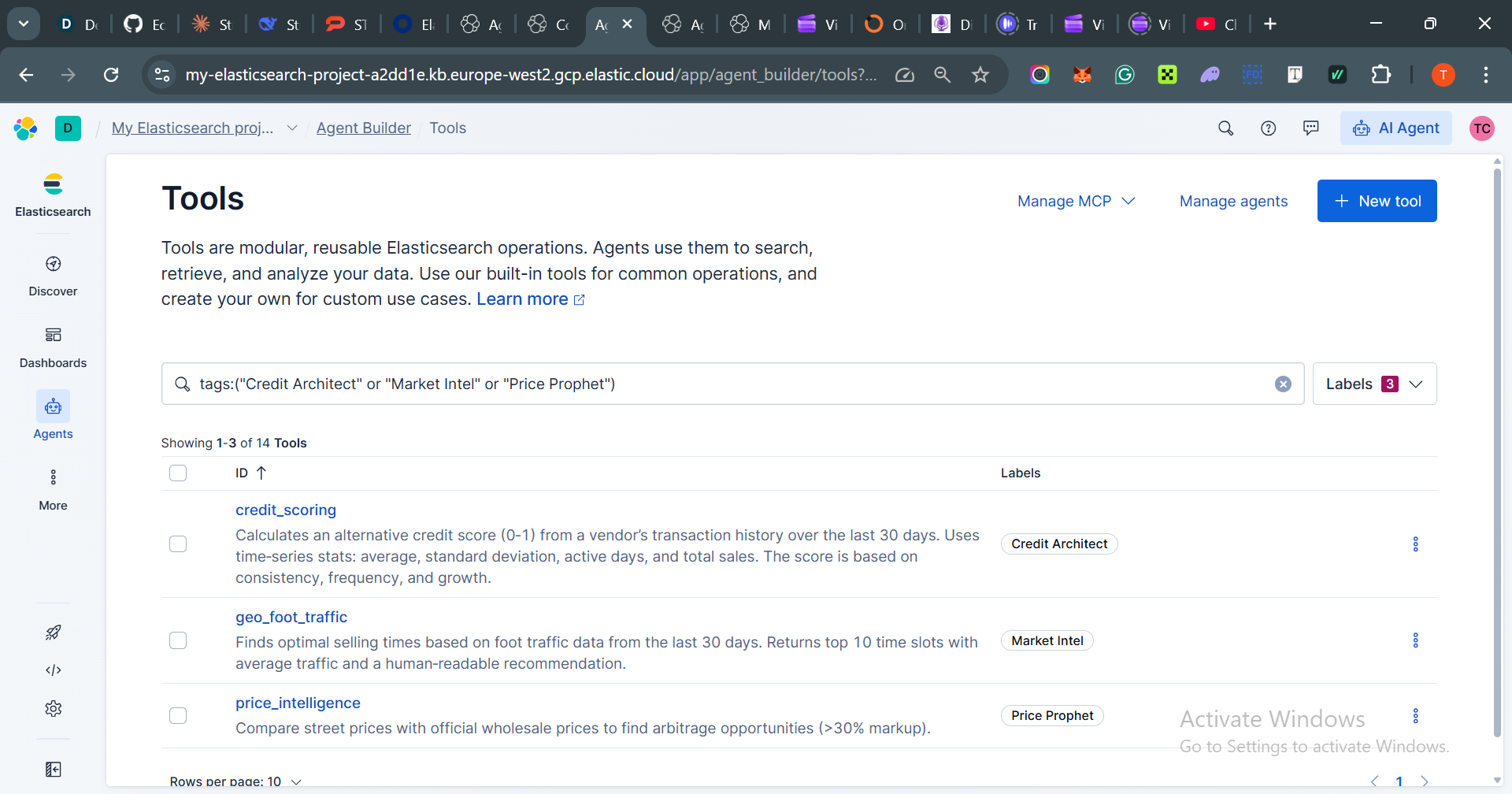Open Dashboards from the side navigation
Image resolution: width=1512 pixels, height=794 pixels.
53,347
